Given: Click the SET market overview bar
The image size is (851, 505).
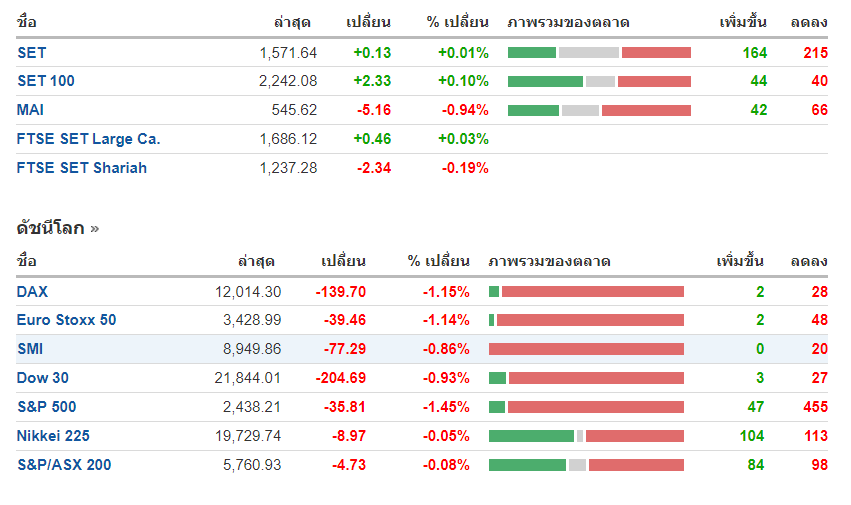Looking at the screenshot, I should 599,53.
